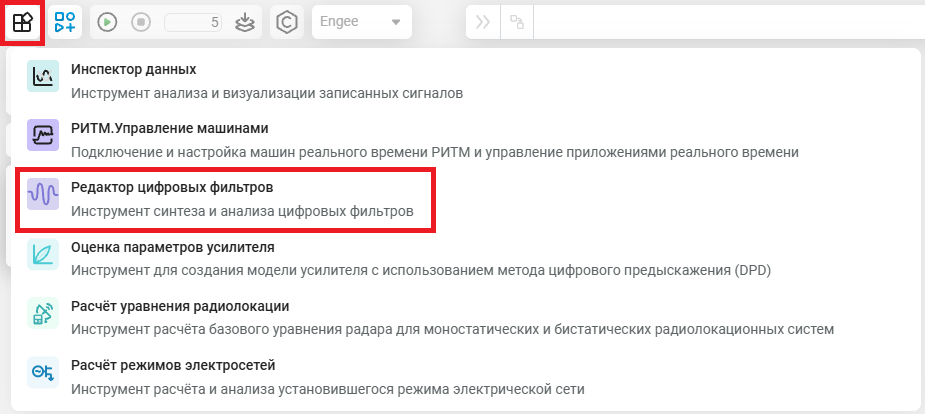
Task: Click the digital filter waveform icon
Action: [43, 194]
